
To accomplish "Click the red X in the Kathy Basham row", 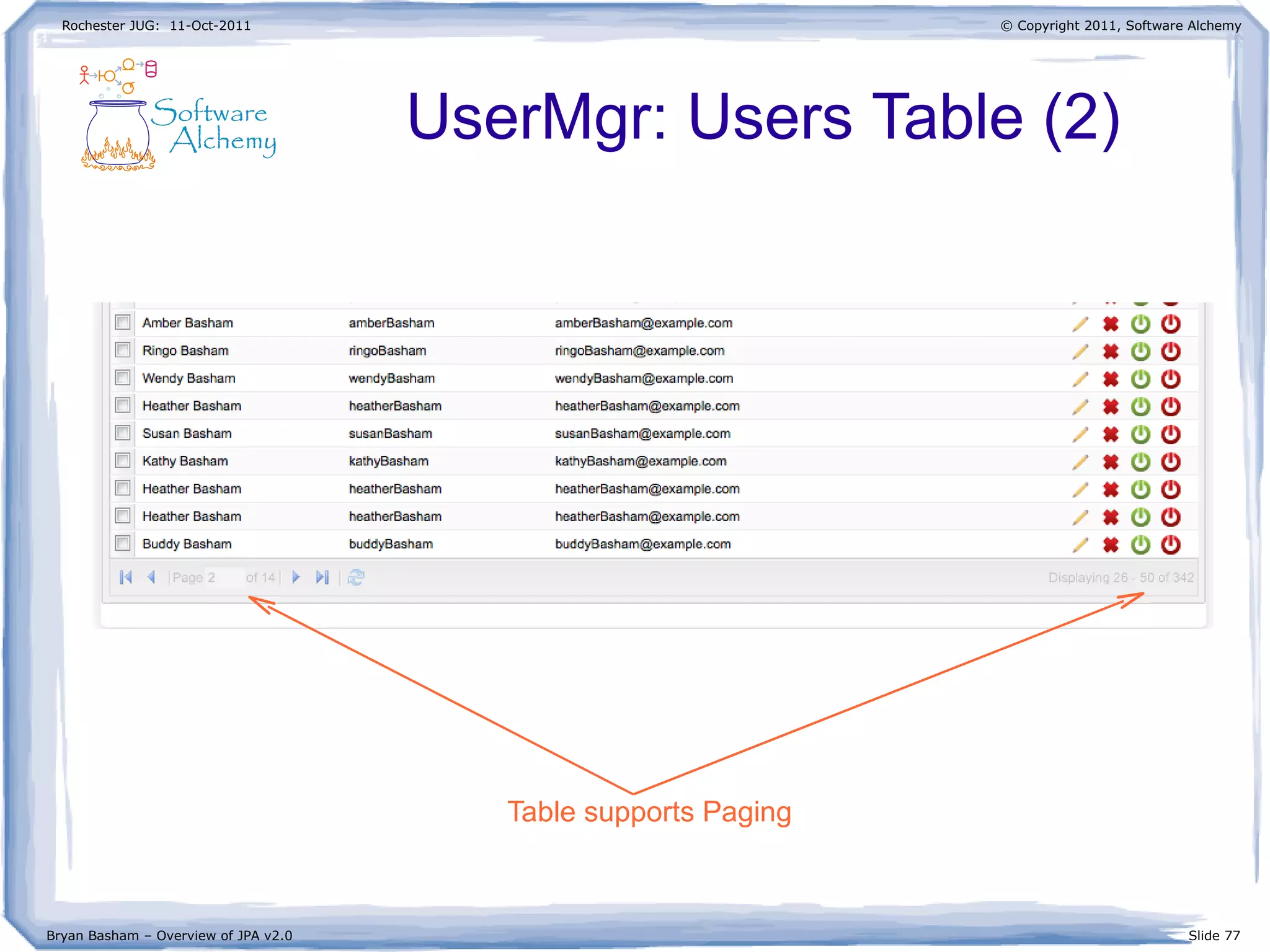I will pyautogui.click(x=1111, y=462).
